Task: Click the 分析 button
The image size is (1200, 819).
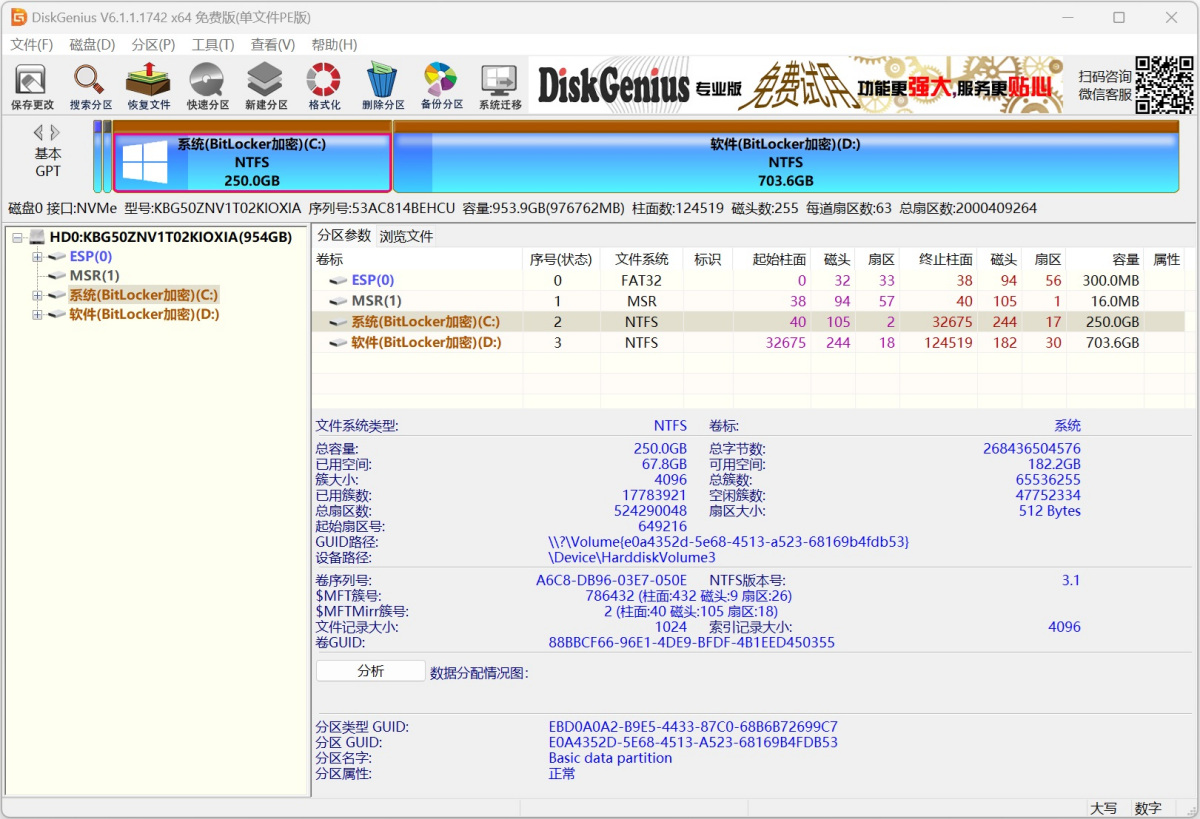Action: (x=369, y=670)
